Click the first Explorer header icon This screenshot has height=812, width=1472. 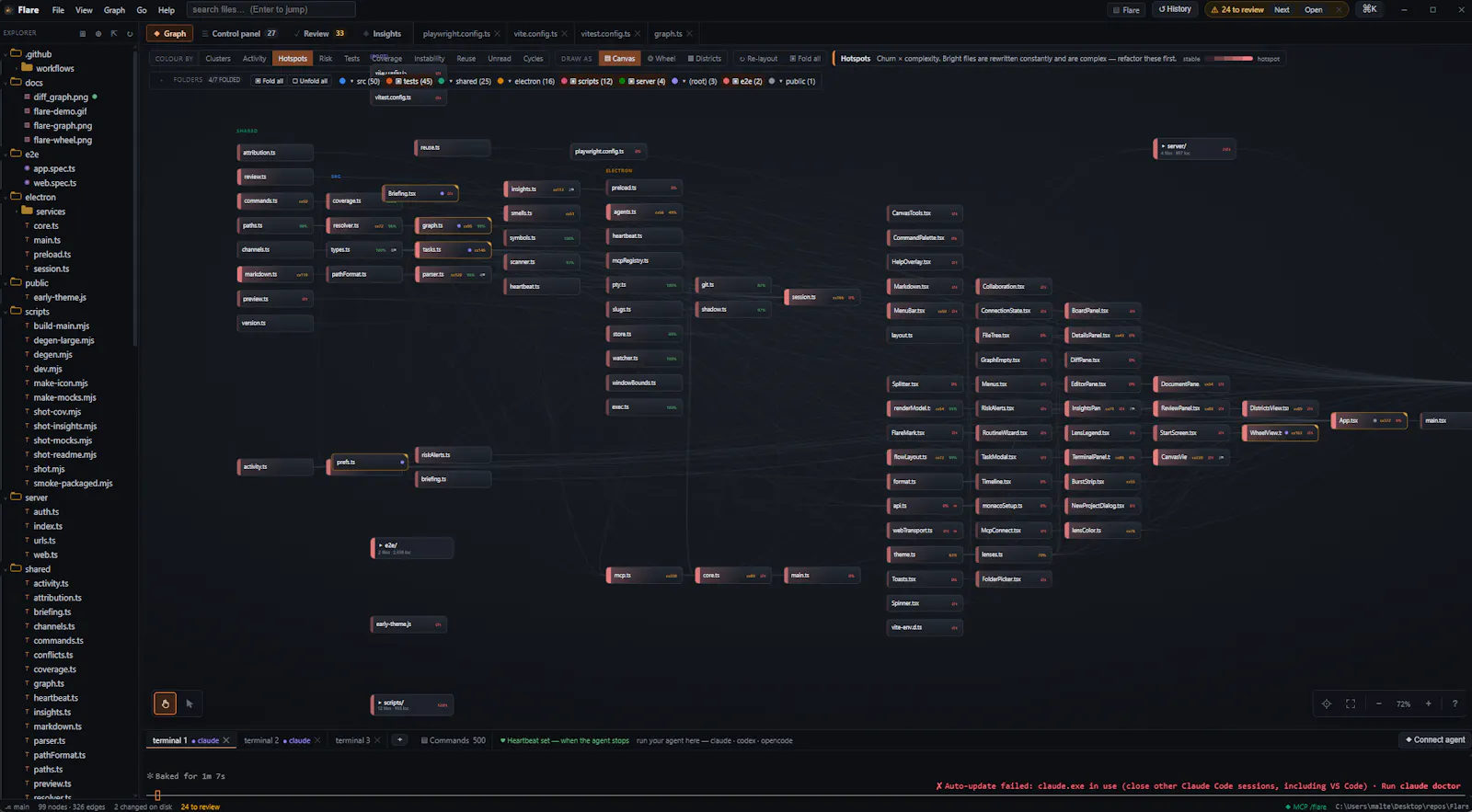point(83,33)
